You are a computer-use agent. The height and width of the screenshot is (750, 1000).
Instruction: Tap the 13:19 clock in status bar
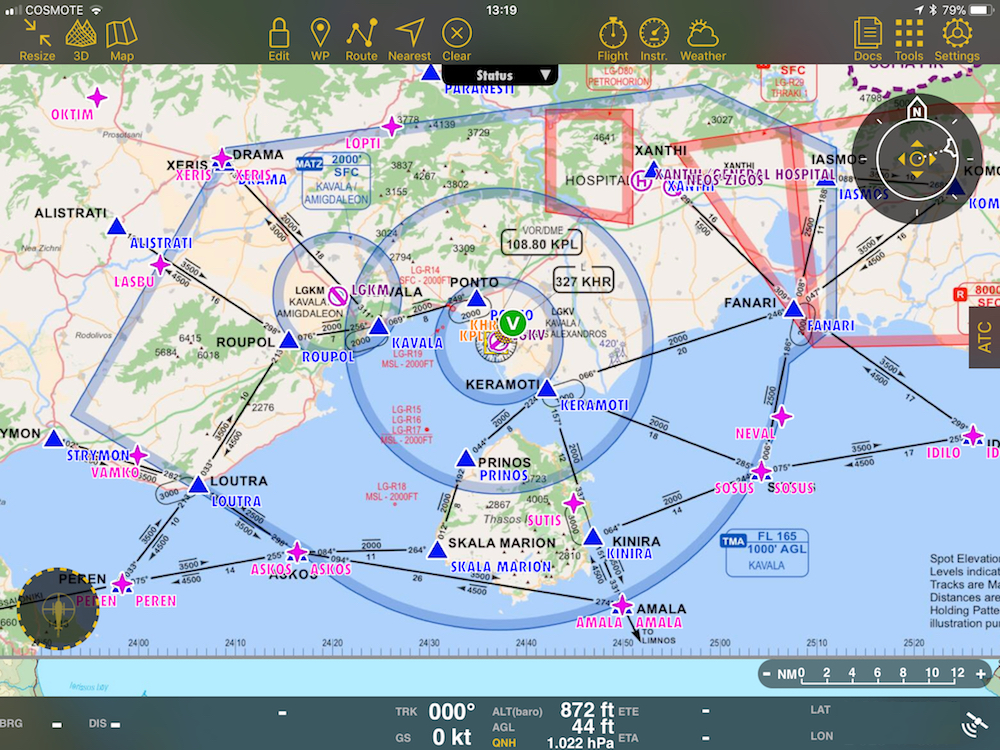(x=501, y=10)
